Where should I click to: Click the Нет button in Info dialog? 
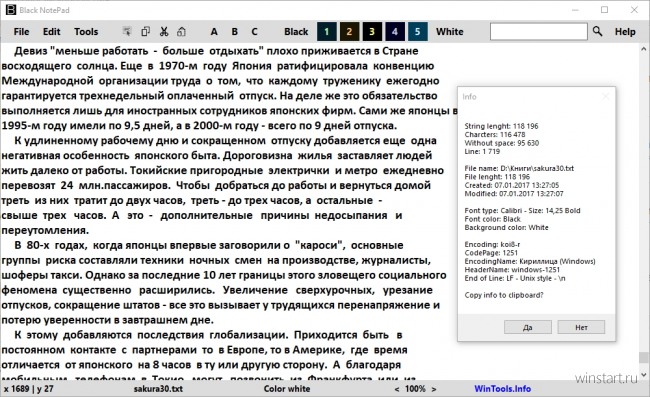pos(581,327)
